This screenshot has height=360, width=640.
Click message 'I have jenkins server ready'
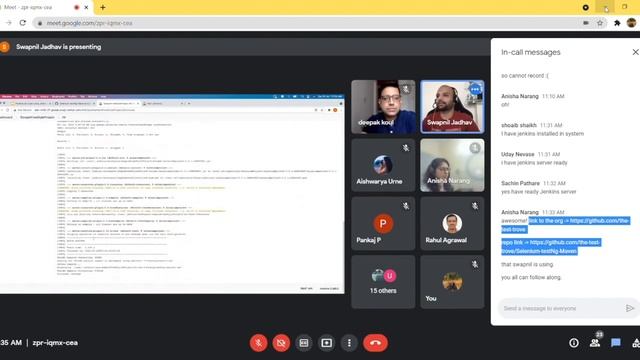pos(534,162)
